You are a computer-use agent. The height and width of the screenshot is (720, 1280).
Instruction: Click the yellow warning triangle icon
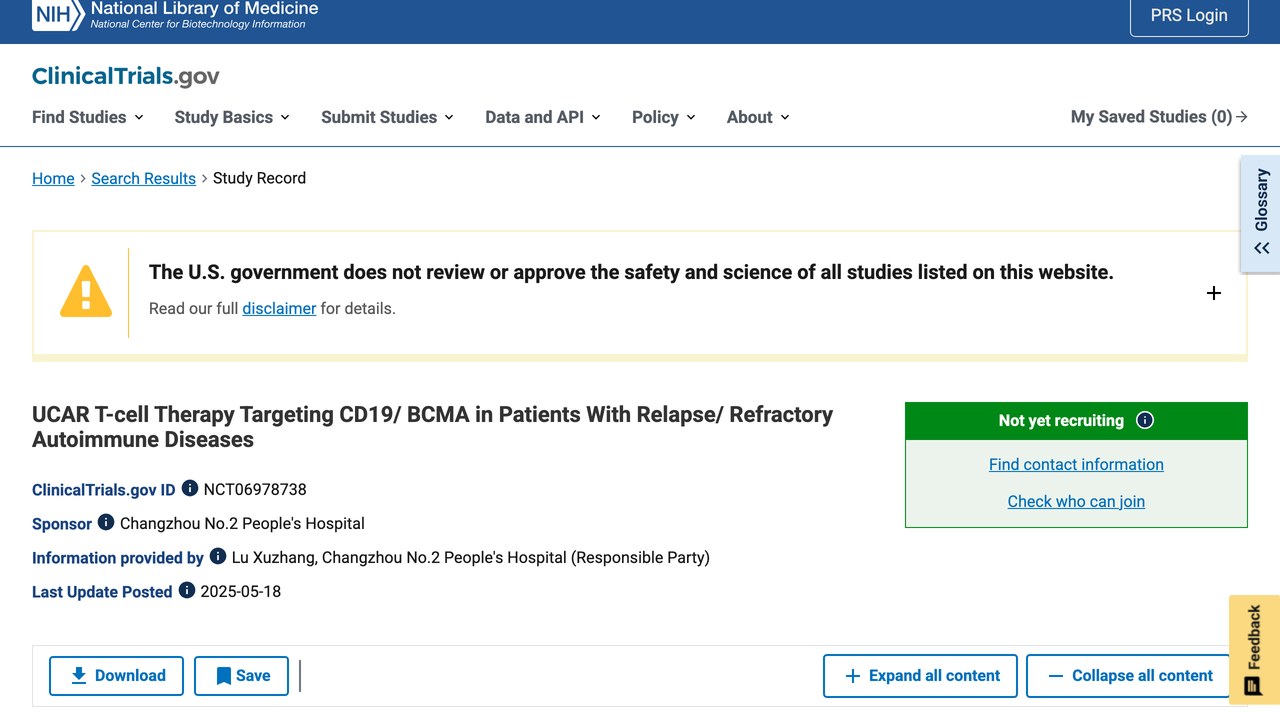click(x=86, y=291)
